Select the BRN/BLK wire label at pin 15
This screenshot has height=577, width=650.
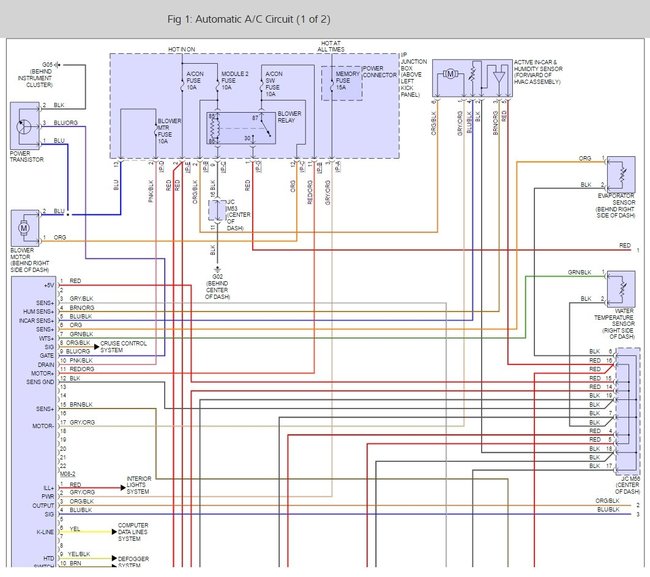coord(81,405)
